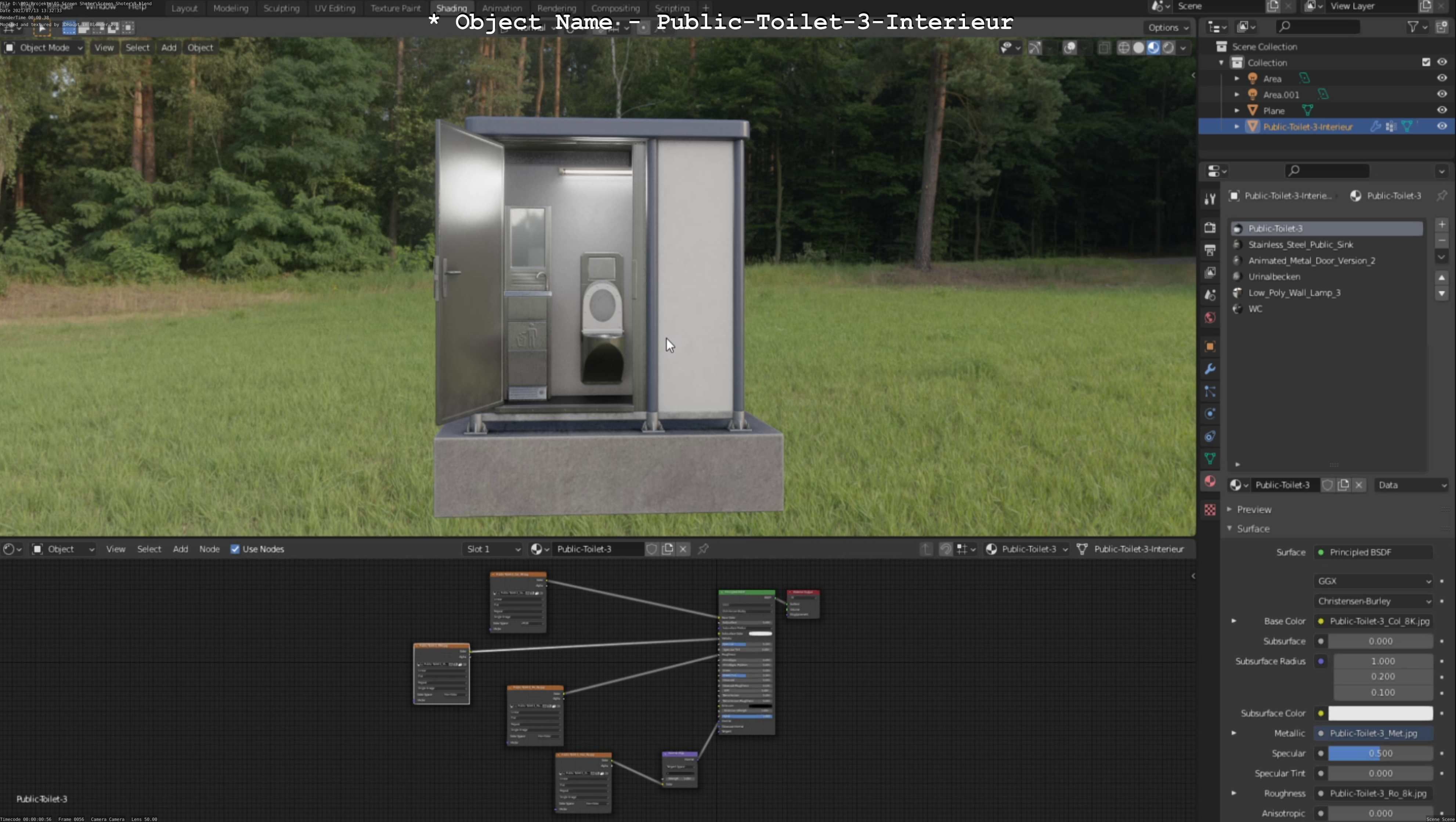Open the View Layer properties tab
The image size is (1456, 822).
1210,272
